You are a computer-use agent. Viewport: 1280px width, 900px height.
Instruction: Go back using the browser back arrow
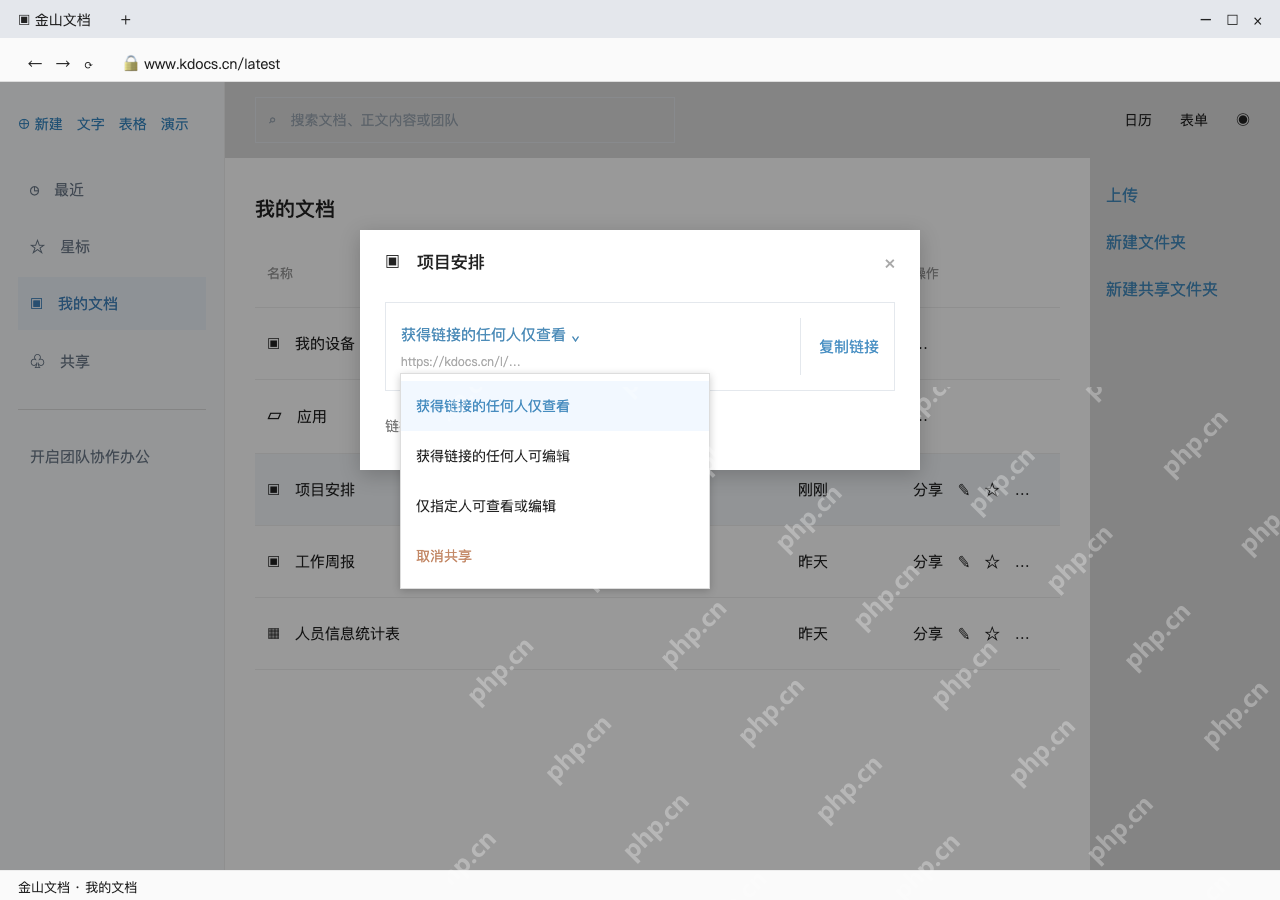(x=35, y=64)
